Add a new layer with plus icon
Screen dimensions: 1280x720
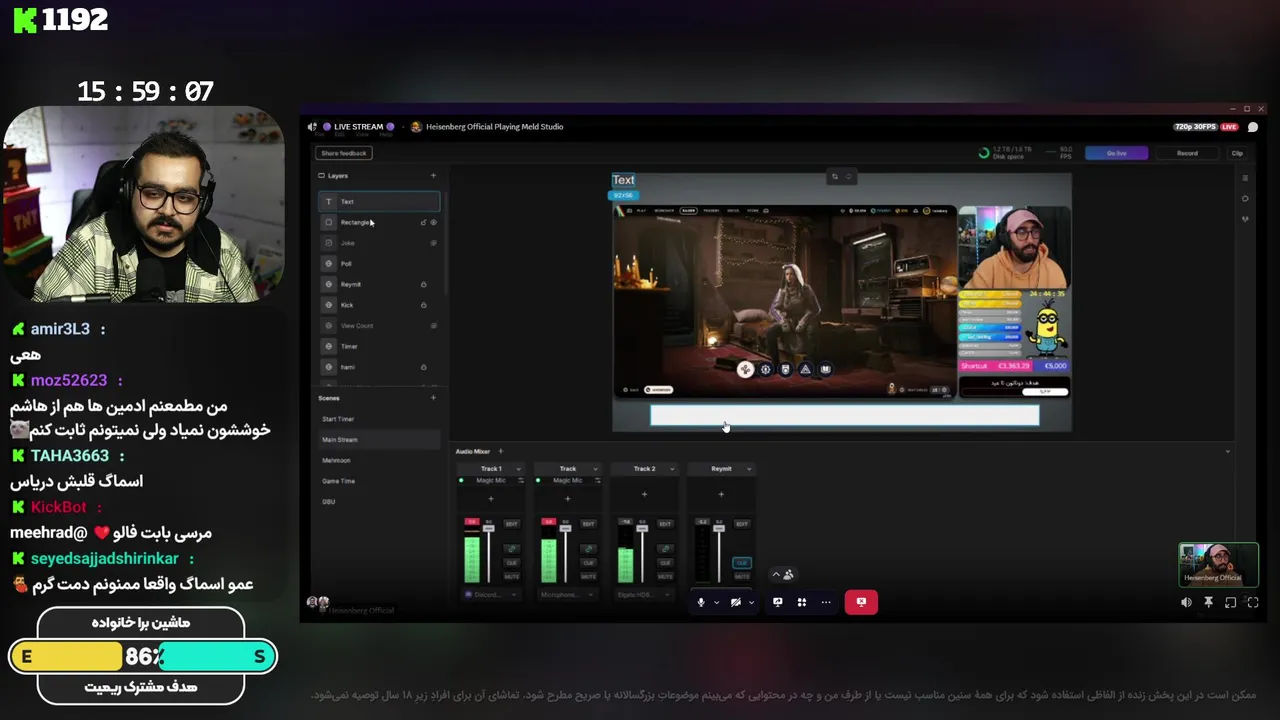[433, 175]
